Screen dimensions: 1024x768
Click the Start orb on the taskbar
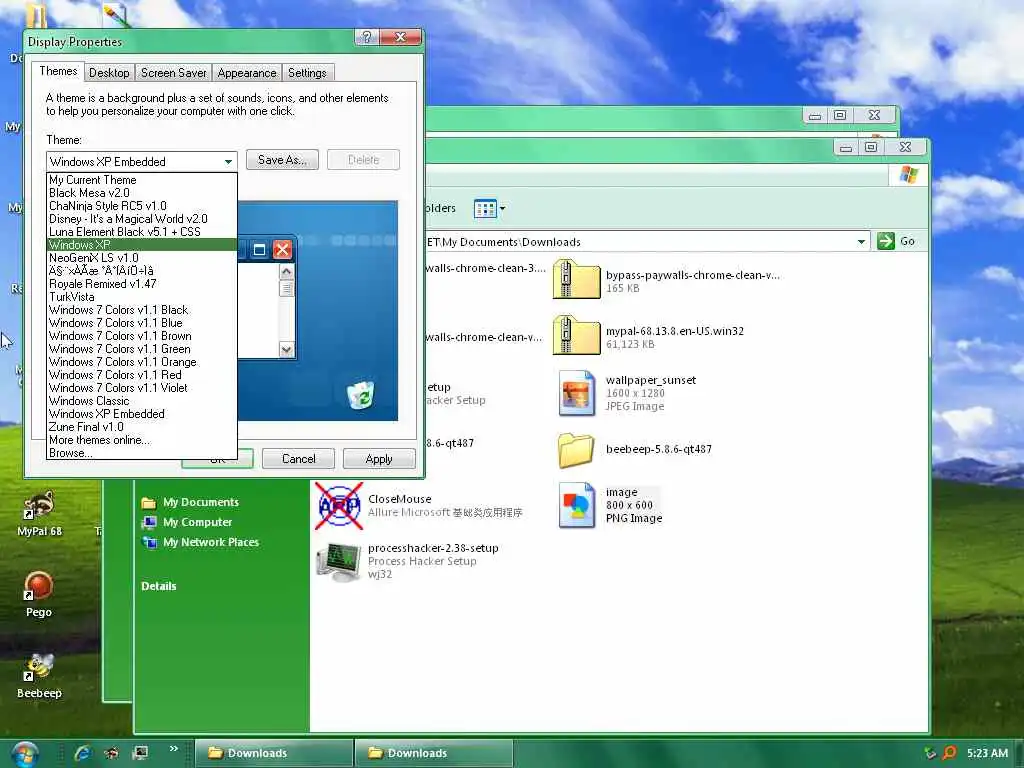(24, 754)
